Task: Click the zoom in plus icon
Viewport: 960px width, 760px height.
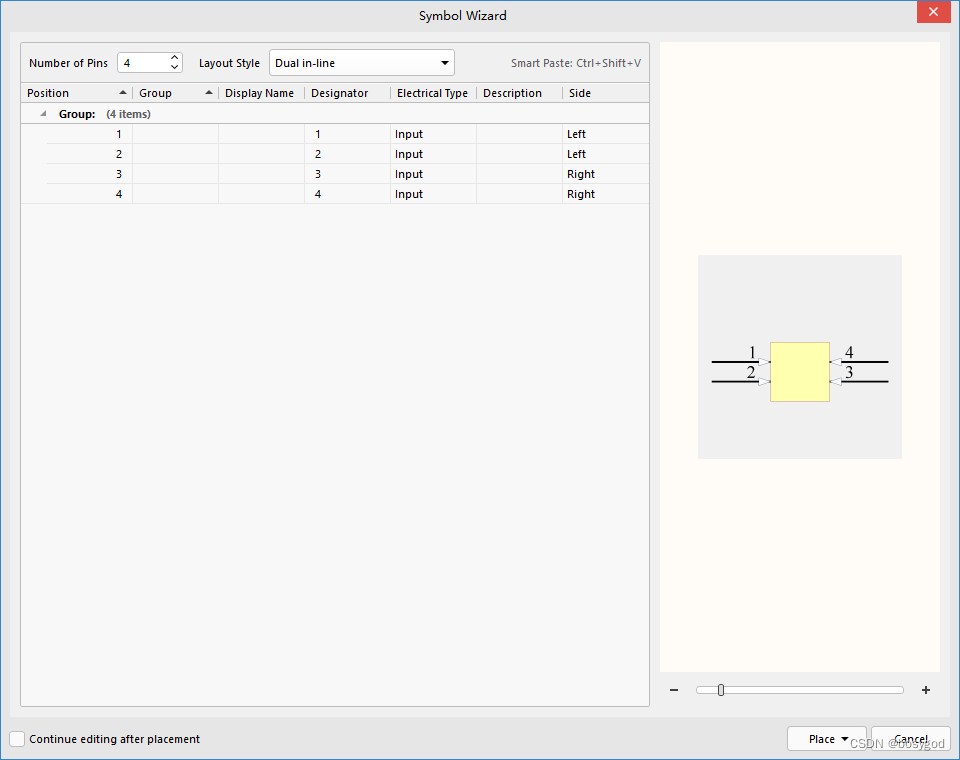Action: point(926,690)
